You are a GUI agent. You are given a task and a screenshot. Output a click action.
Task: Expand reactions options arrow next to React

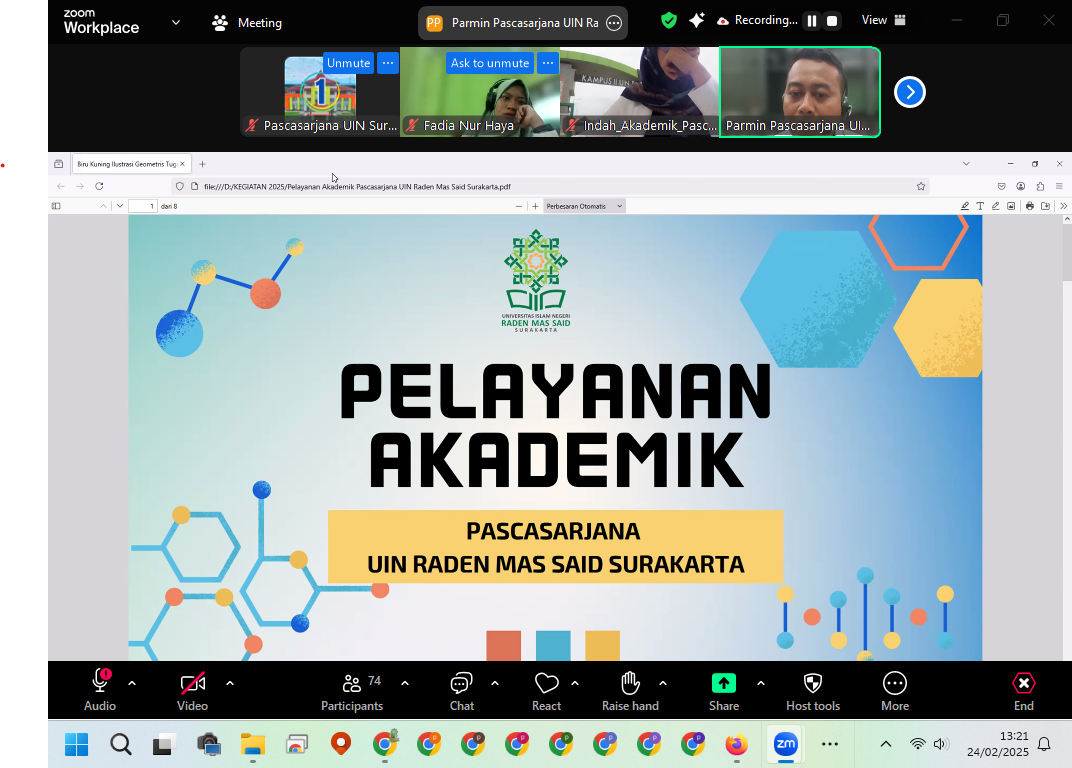(575, 683)
